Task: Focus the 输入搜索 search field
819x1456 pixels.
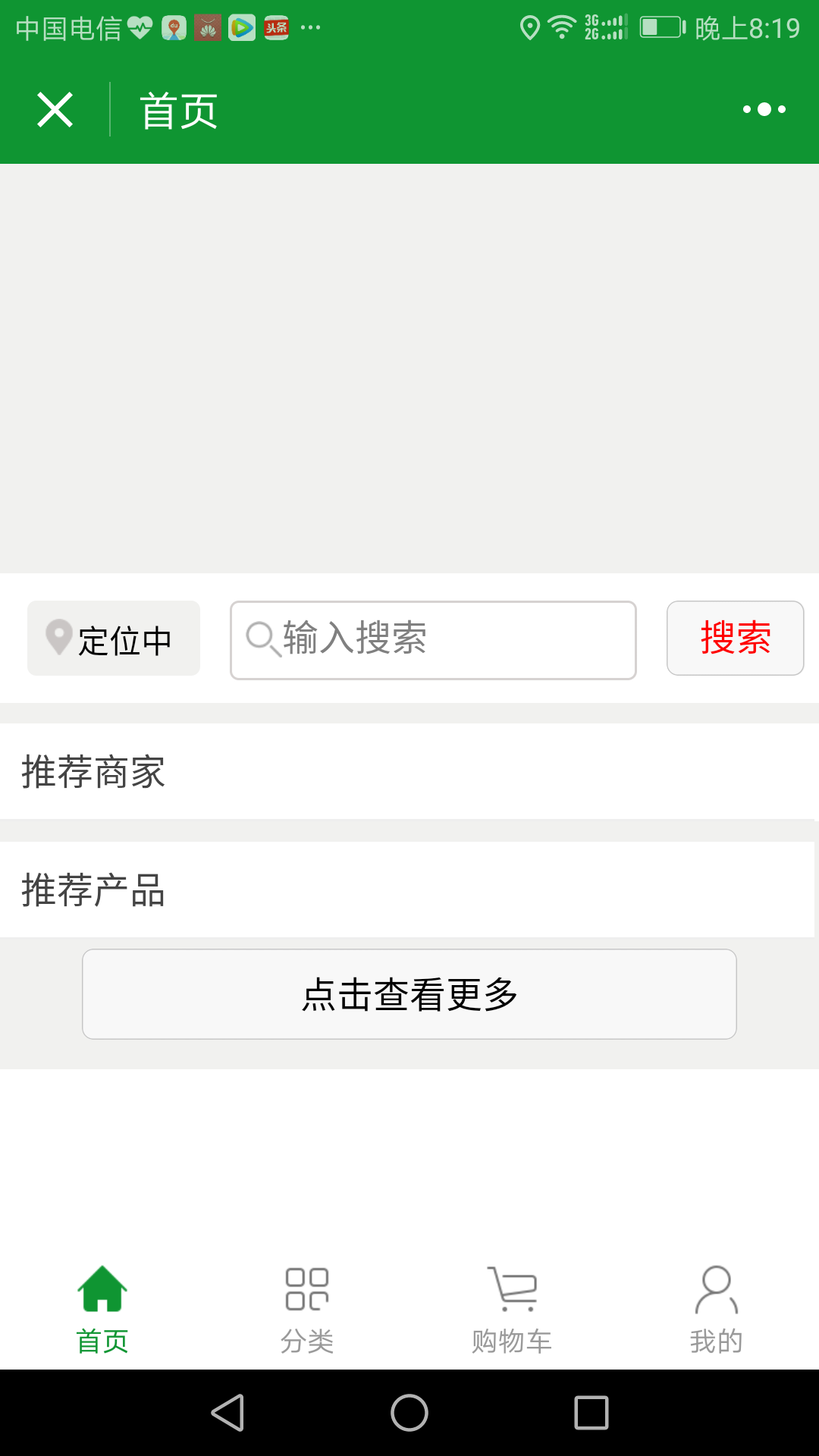Action: pyautogui.click(x=433, y=640)
